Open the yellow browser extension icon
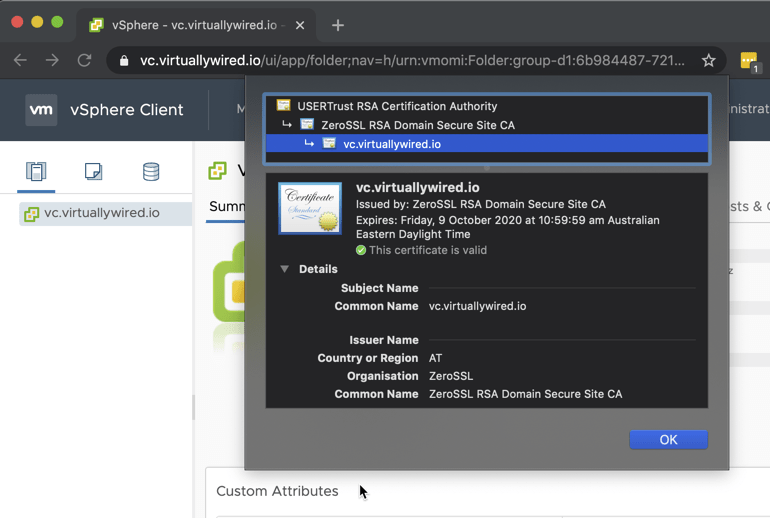The height and width of the screenshot is (518, 770). point(749,61)
